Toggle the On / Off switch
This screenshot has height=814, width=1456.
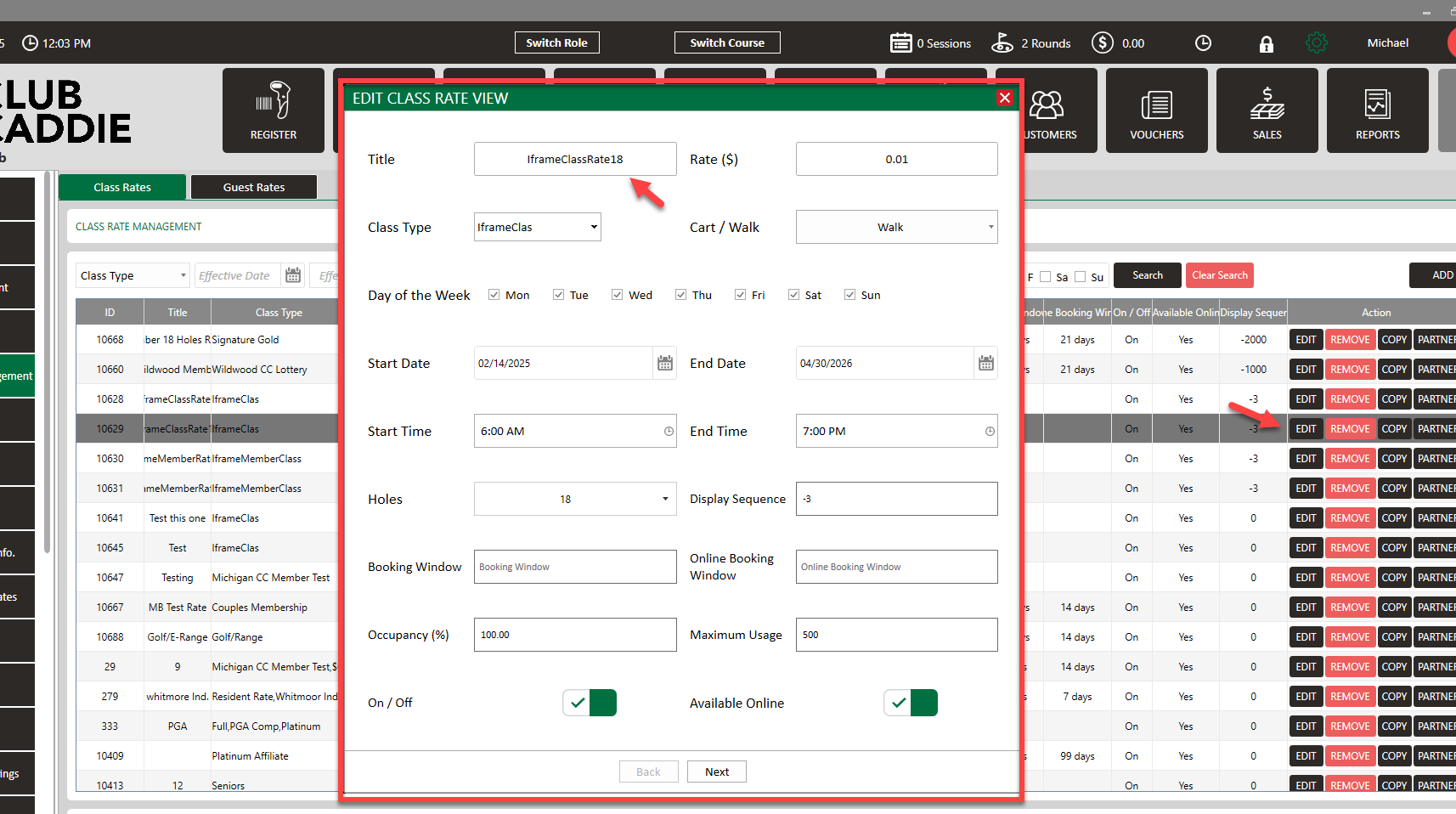[590, 703]
